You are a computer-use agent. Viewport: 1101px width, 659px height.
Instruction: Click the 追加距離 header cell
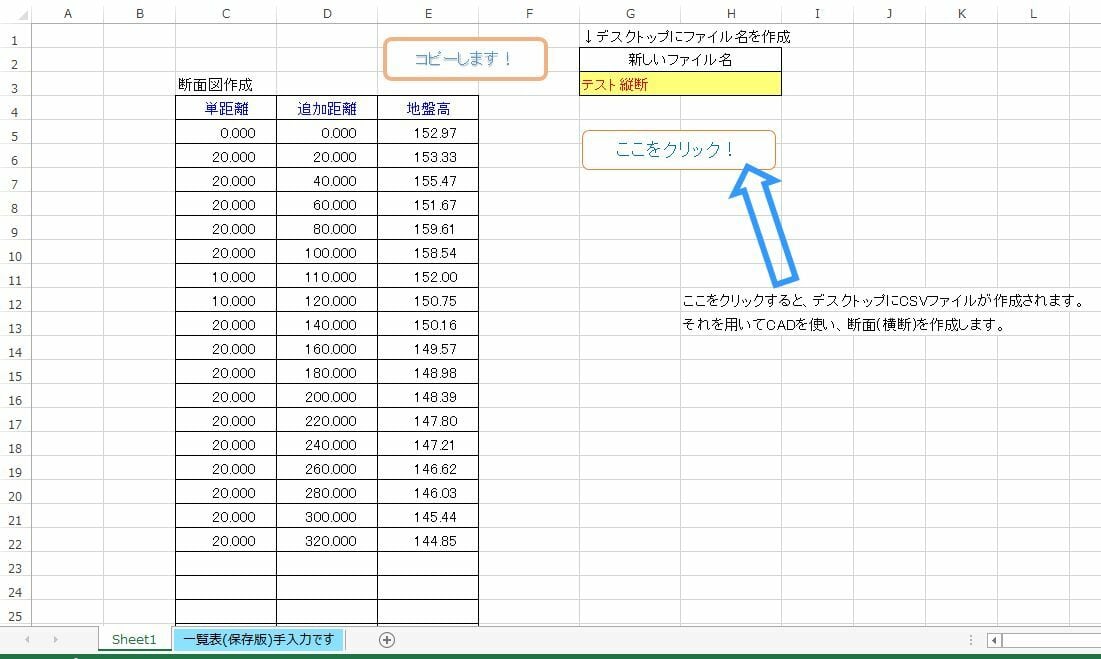[x=327, y=108]
